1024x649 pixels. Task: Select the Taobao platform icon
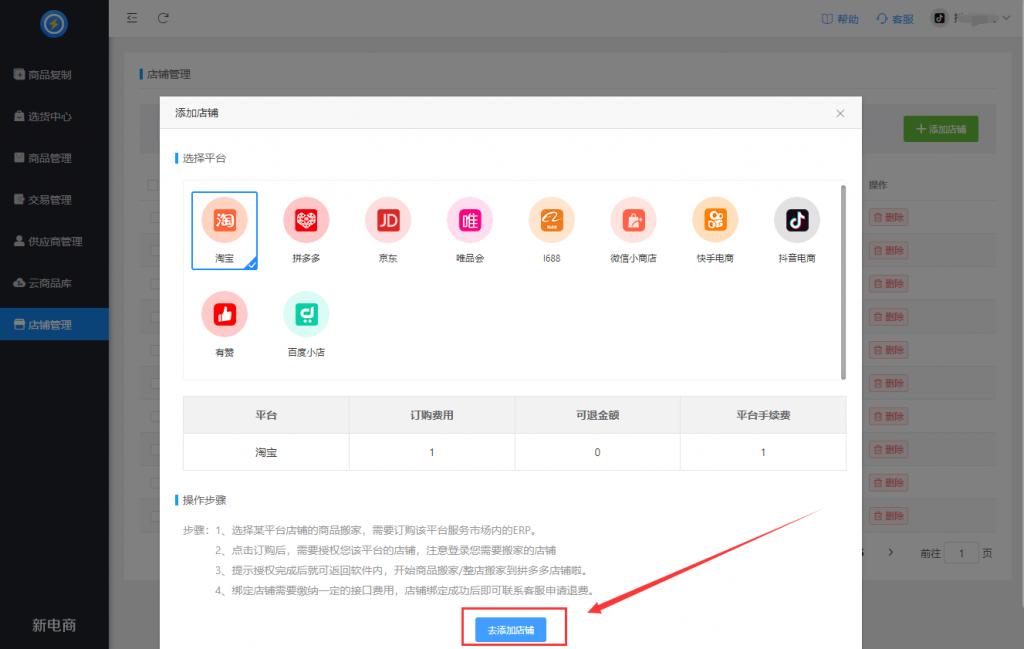(x=224, y=221)
